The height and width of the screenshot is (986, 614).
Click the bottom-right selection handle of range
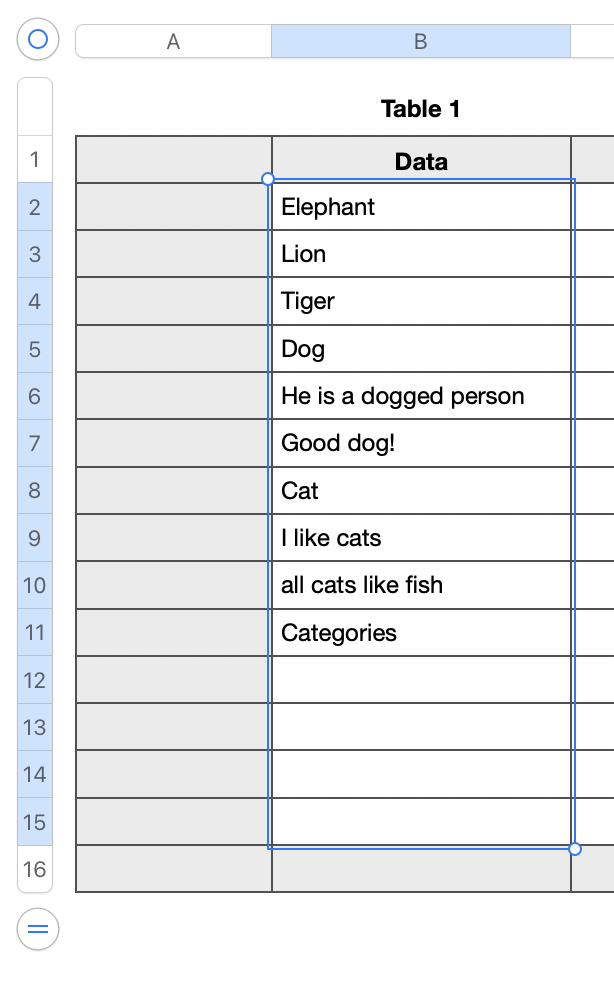point(575,849)
